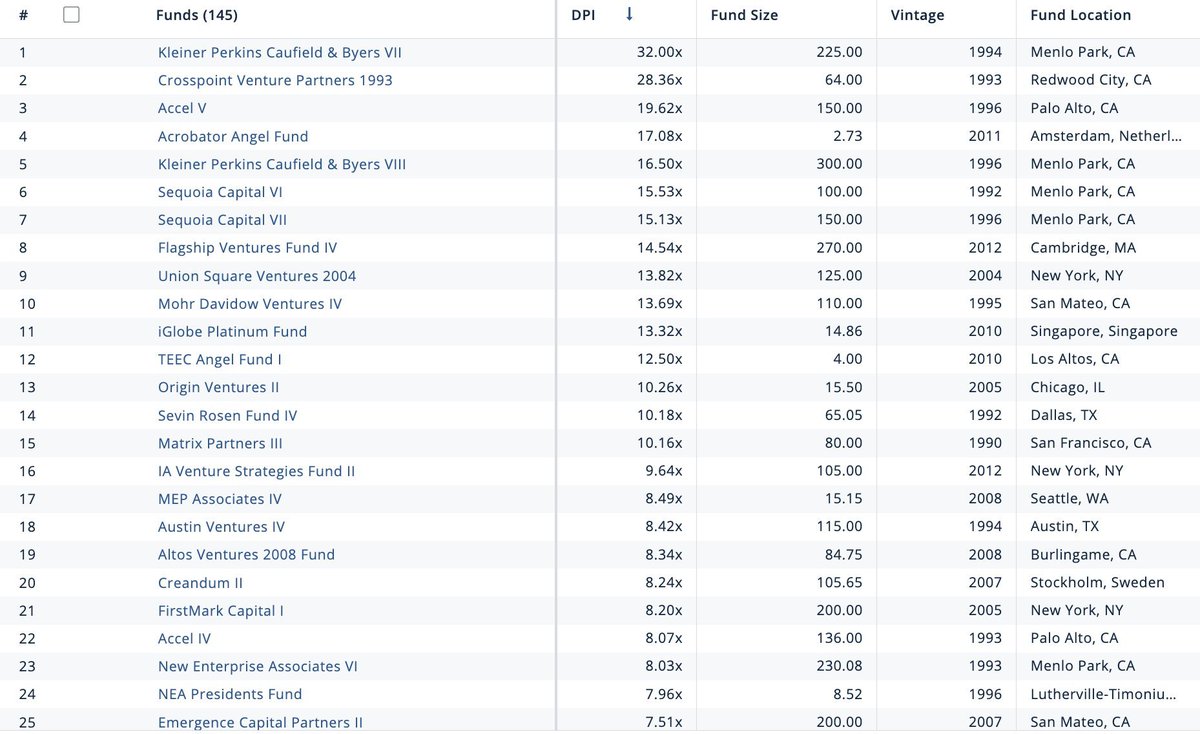Open Crosspoint Venture Partners 1993 link
1200x734 pixels.
point(275,80)
